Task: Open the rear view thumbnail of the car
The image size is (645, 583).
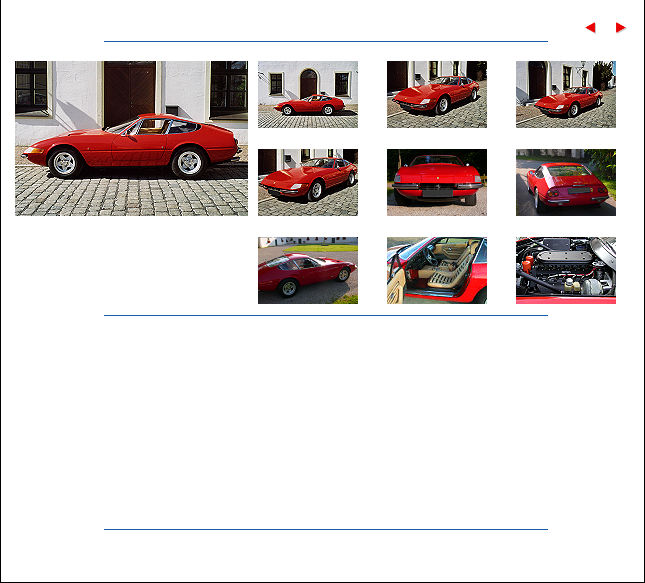Action: 566,182
